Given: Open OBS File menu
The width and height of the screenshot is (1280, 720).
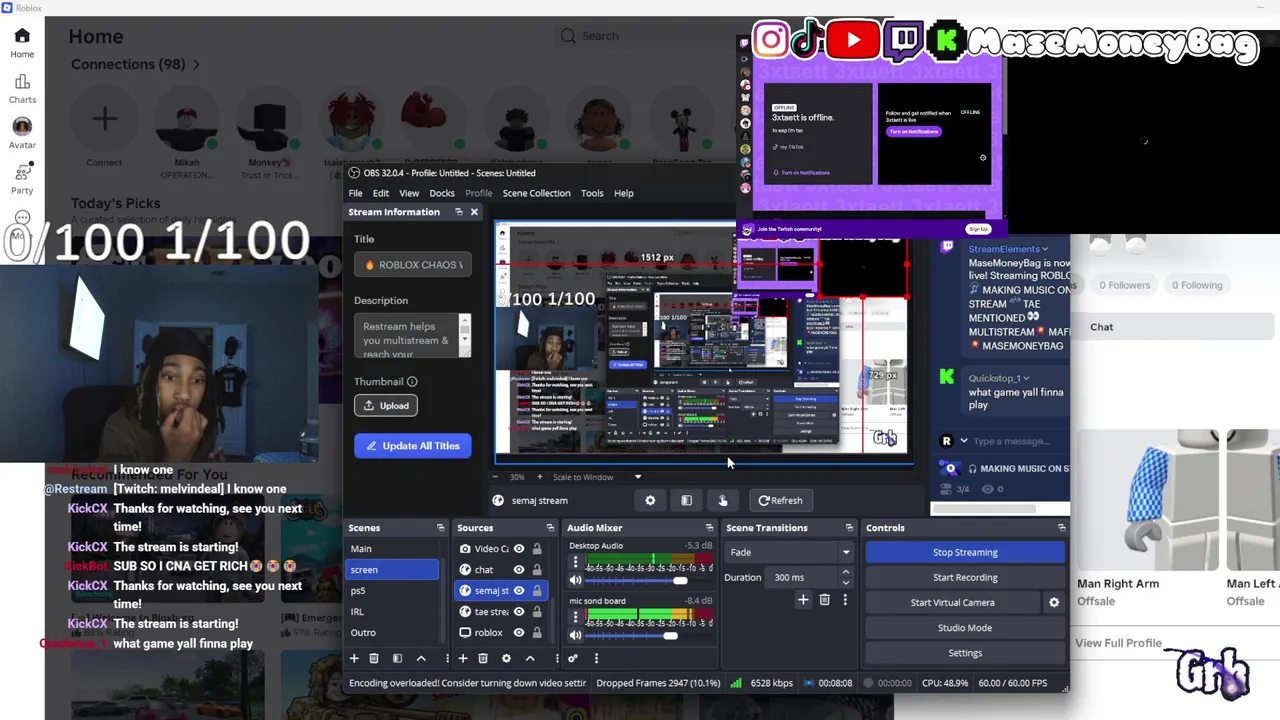Looking at the screenshot, I should 355,193.
